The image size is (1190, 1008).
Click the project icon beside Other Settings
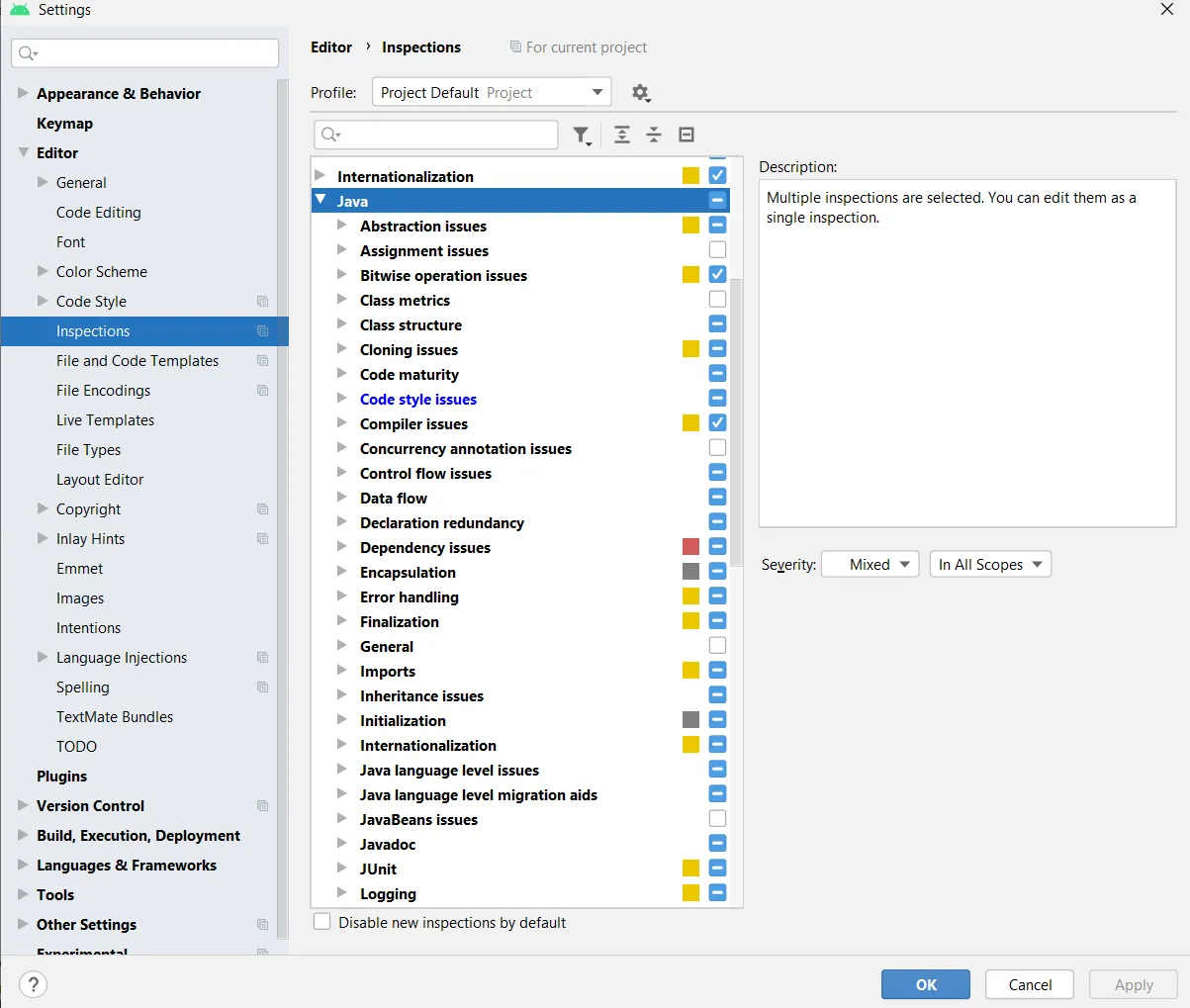coord(262,925)
